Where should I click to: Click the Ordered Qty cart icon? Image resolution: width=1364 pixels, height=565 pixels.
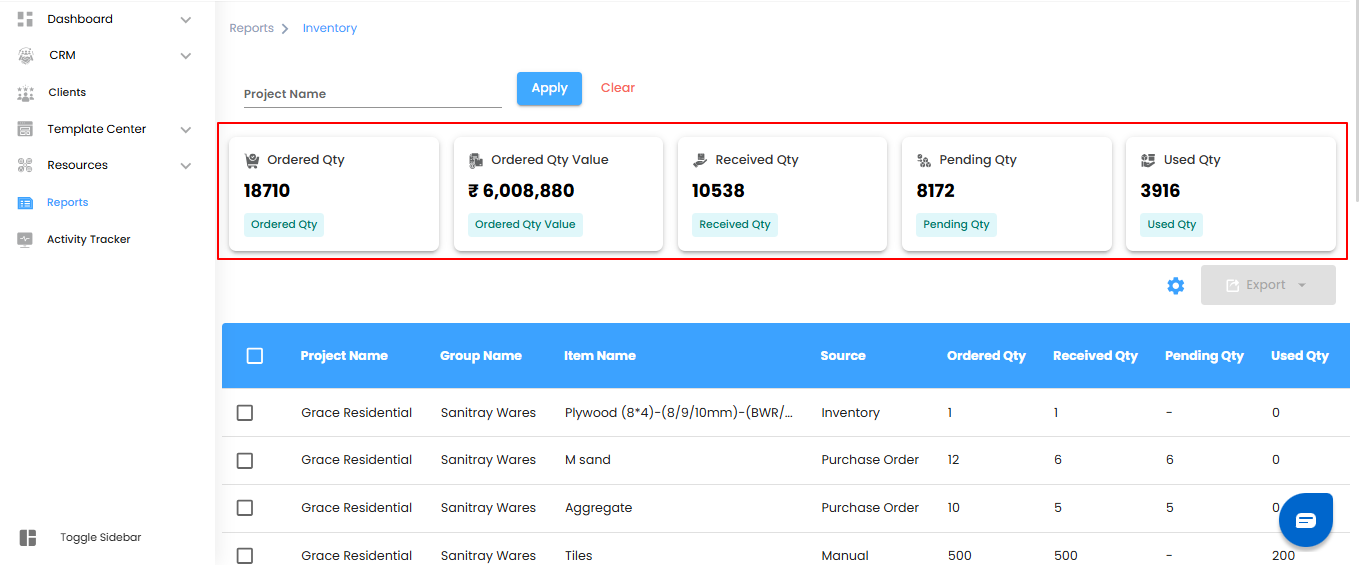pos(252,160)
